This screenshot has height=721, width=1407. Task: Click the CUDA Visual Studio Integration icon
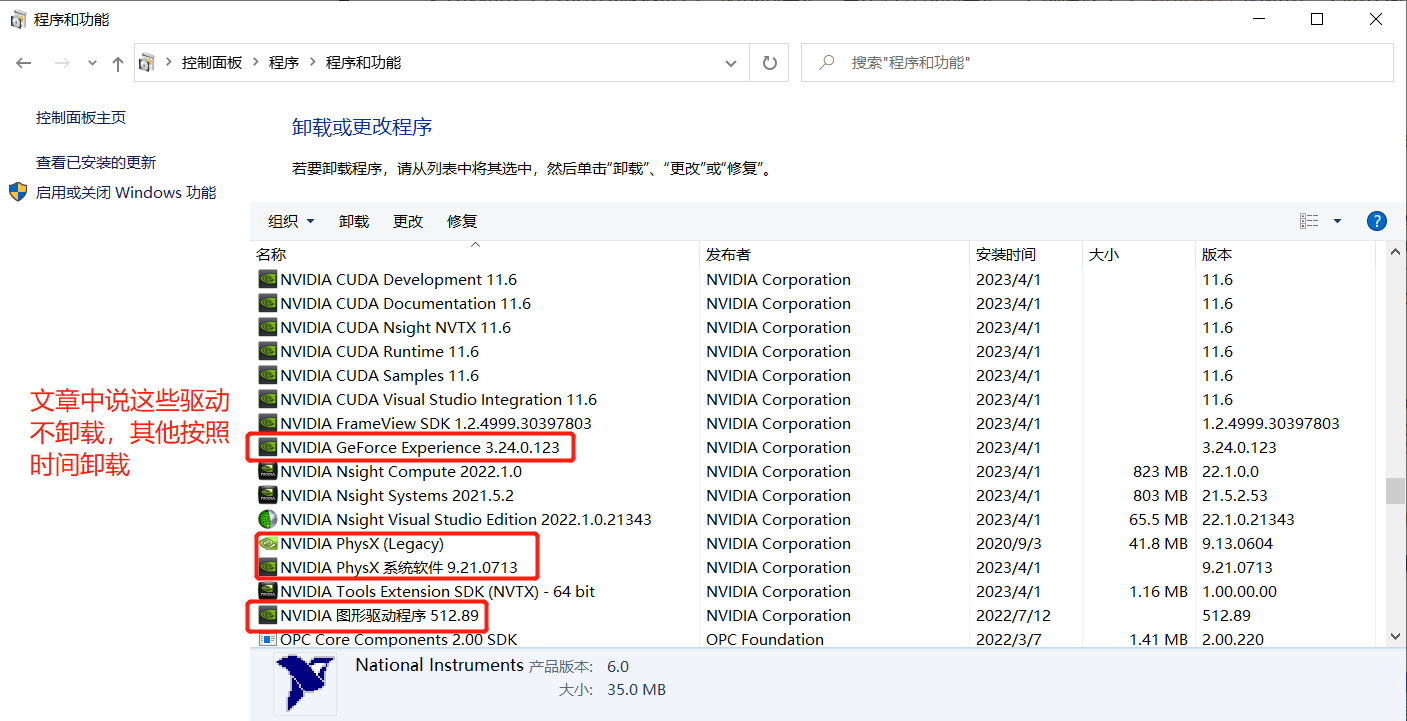pyautogui.click(x=267, y=400)
